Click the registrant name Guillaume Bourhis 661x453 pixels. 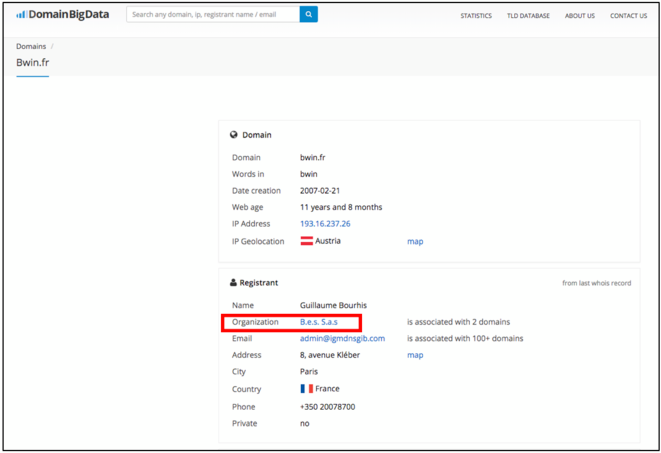pyautogui.click(x=333, y=305)
